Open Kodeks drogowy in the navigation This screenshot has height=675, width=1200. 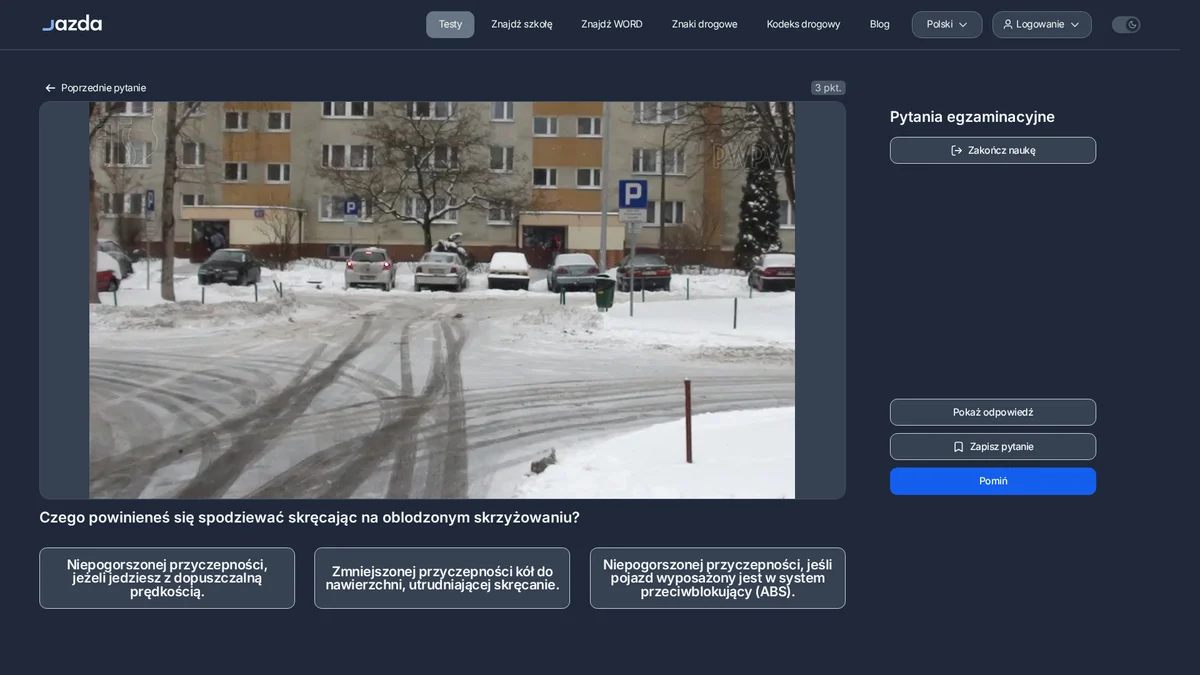pos(804,24)
